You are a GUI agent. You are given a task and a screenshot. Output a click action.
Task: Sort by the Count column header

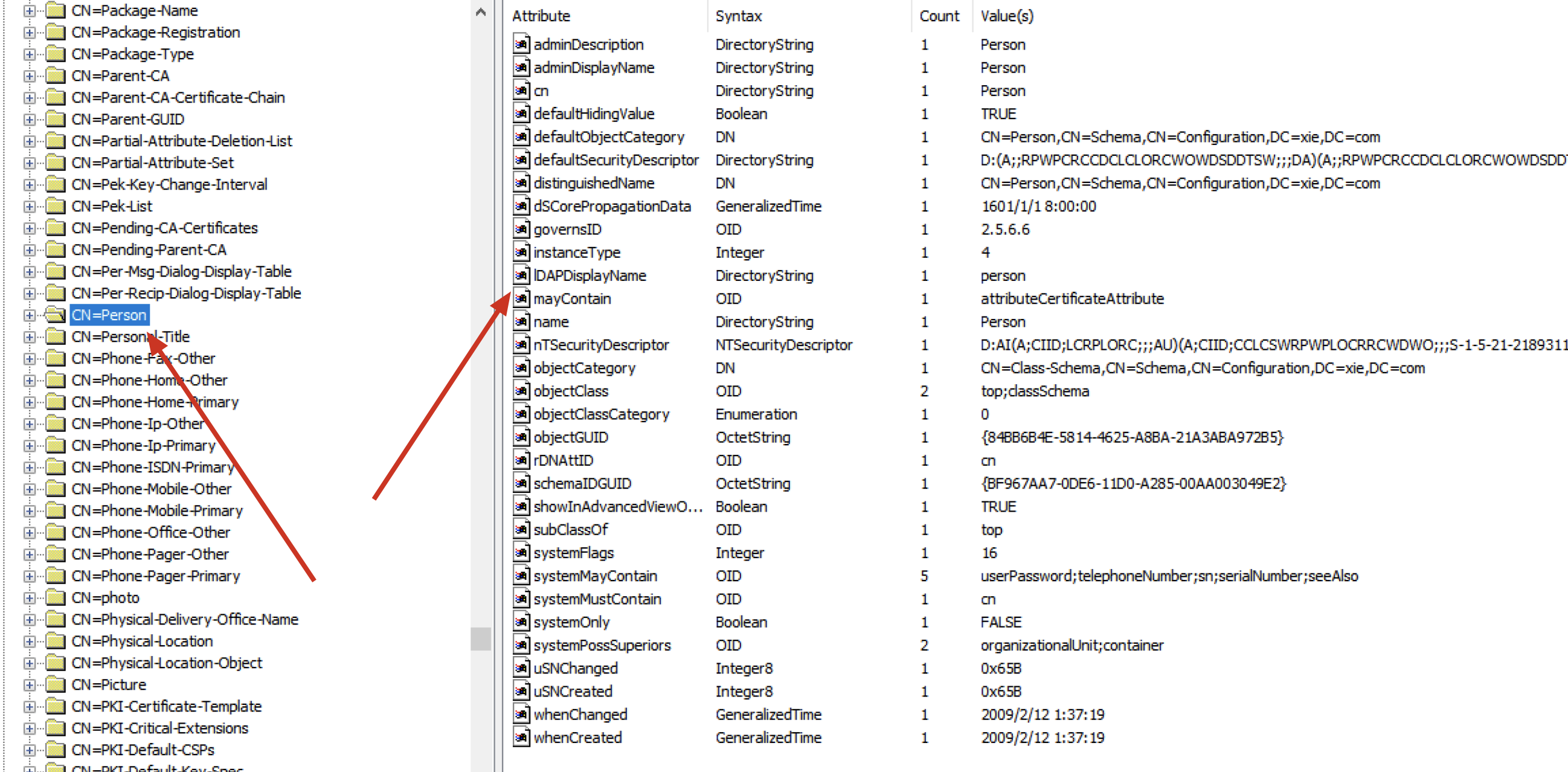tap(939, 16)
